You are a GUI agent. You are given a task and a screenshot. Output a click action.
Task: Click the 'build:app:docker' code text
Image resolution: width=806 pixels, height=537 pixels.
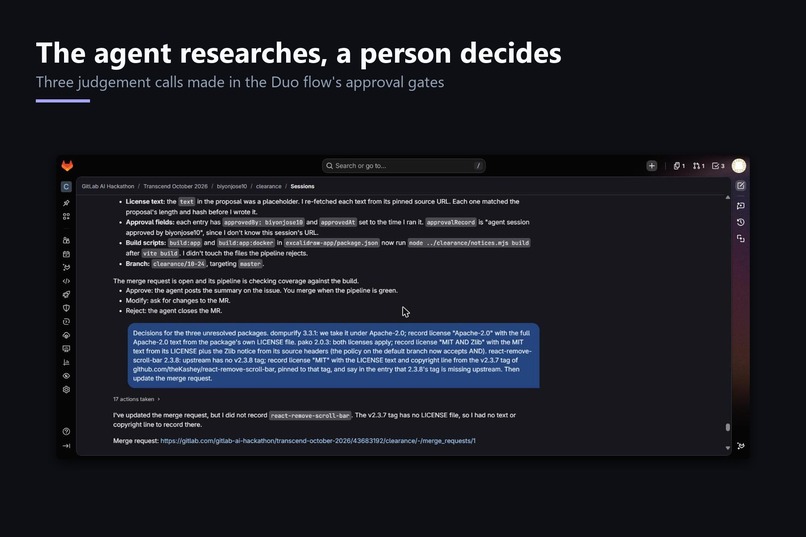pyautogui.click(x=246, y=243)
